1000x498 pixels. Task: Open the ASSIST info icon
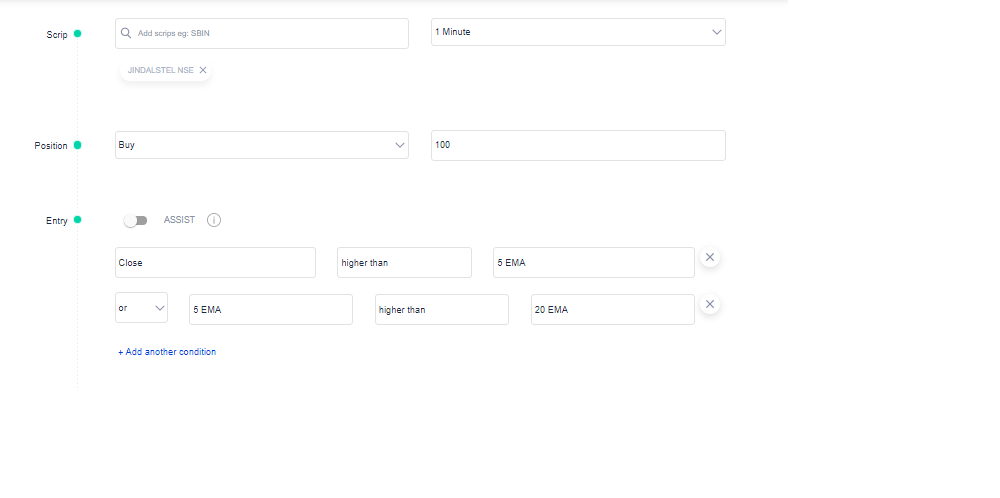click(214, 220)
